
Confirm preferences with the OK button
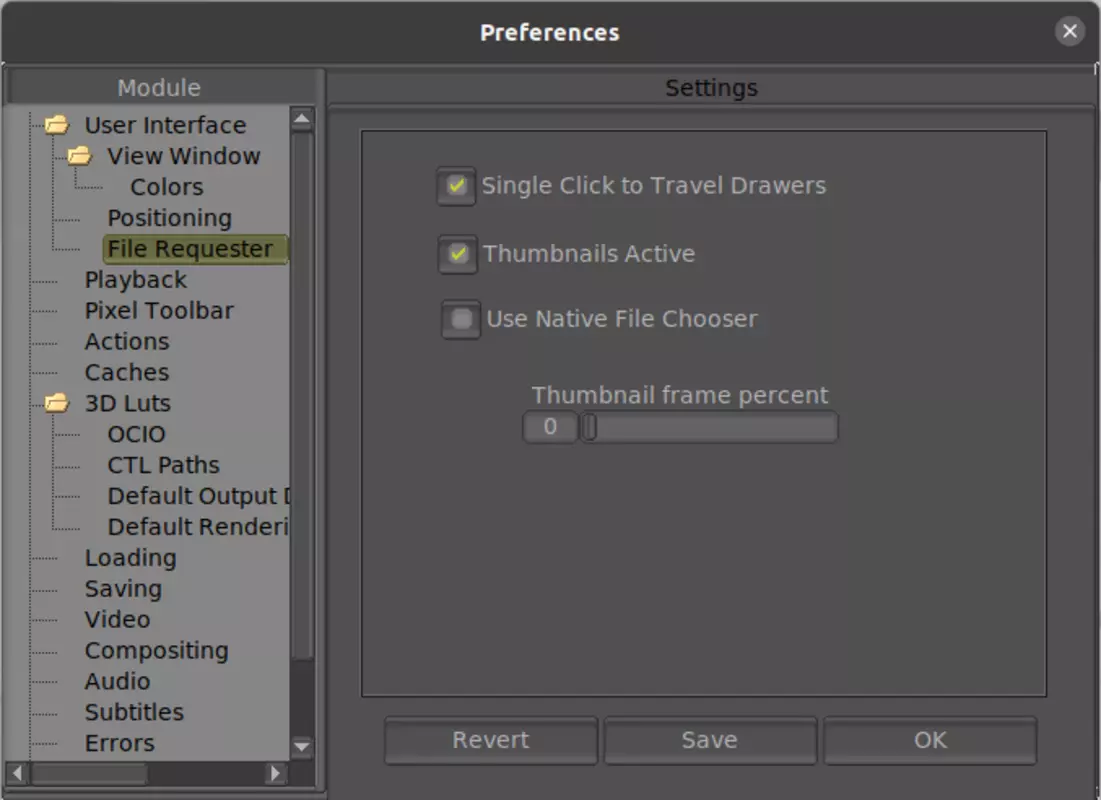point(930,740)
